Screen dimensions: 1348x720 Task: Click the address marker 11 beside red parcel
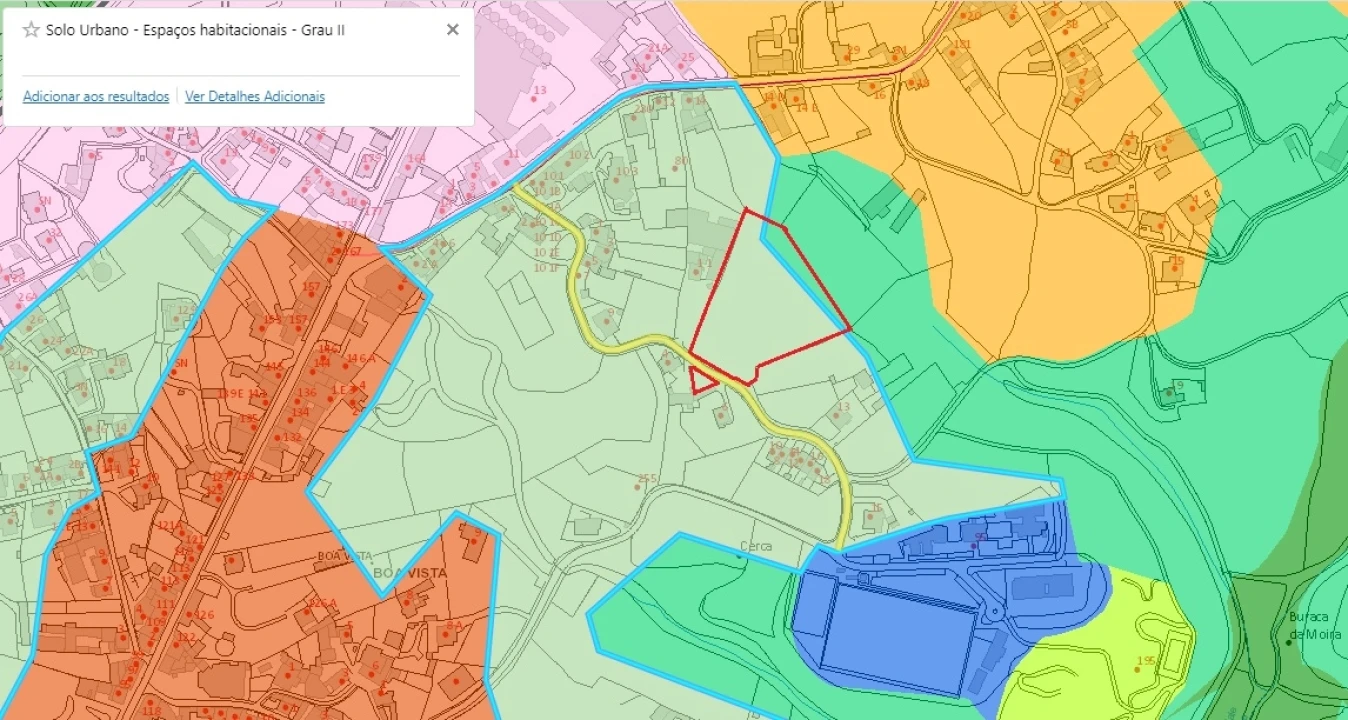tap(704, 264)
